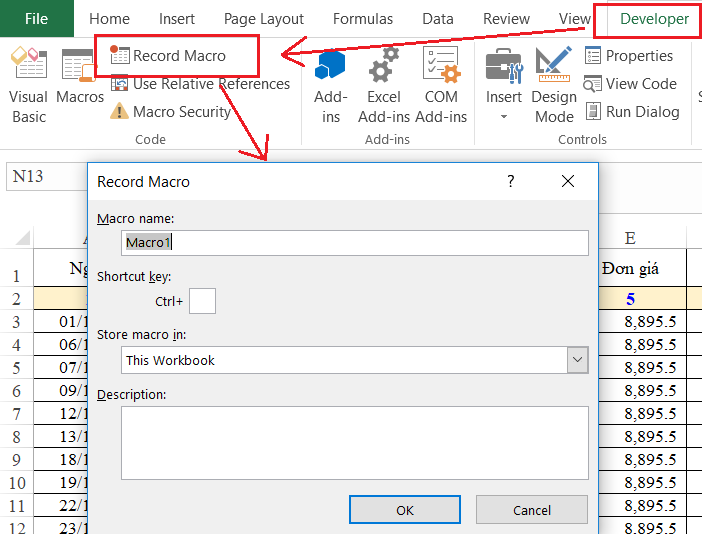Screen dimensions: 702x534
Task: Click the 'Đơn giá' header cell
Action: tap(642, 268)
